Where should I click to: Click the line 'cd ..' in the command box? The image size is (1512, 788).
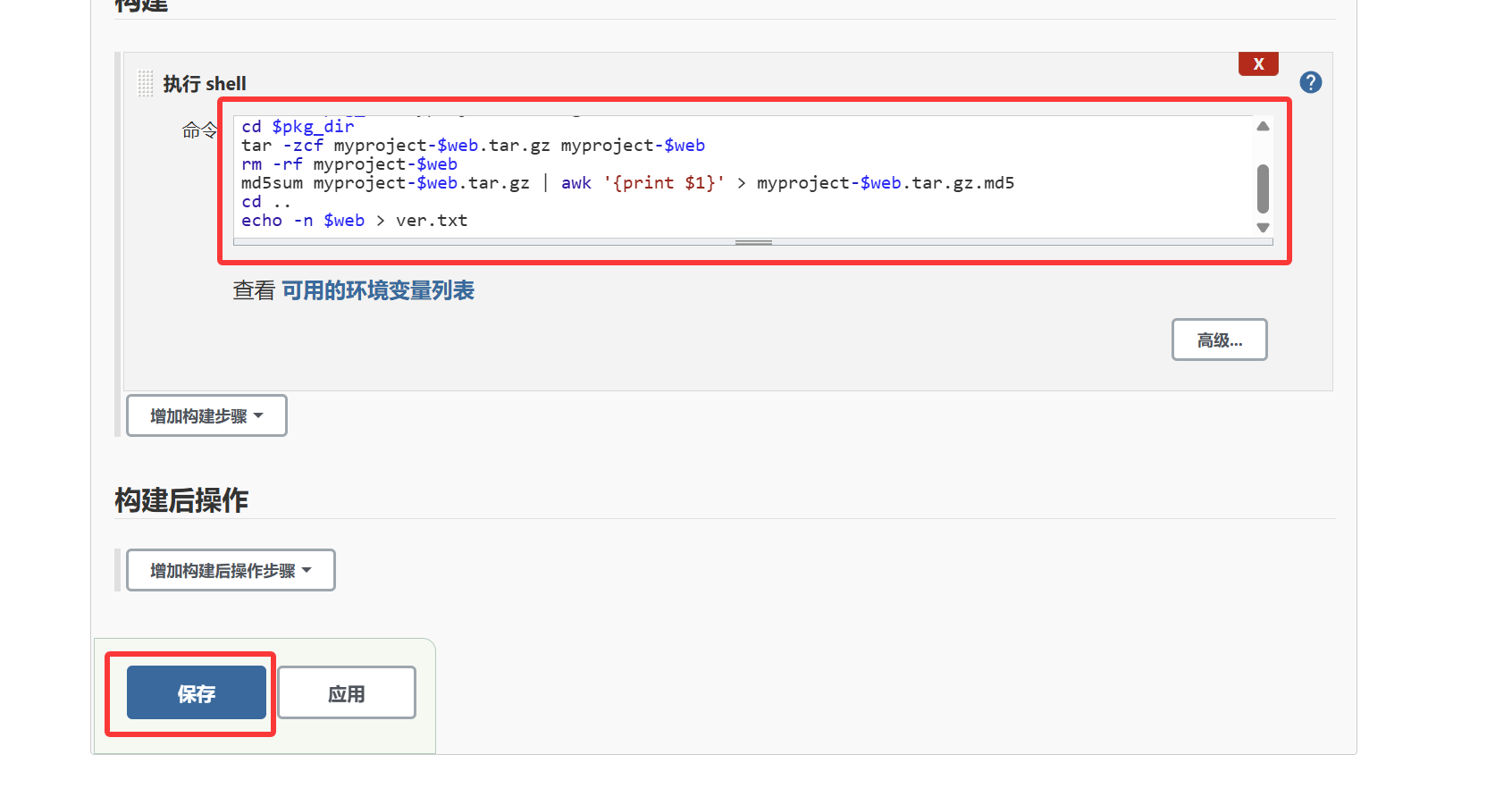pyautogui.click(x=265, y=202)
